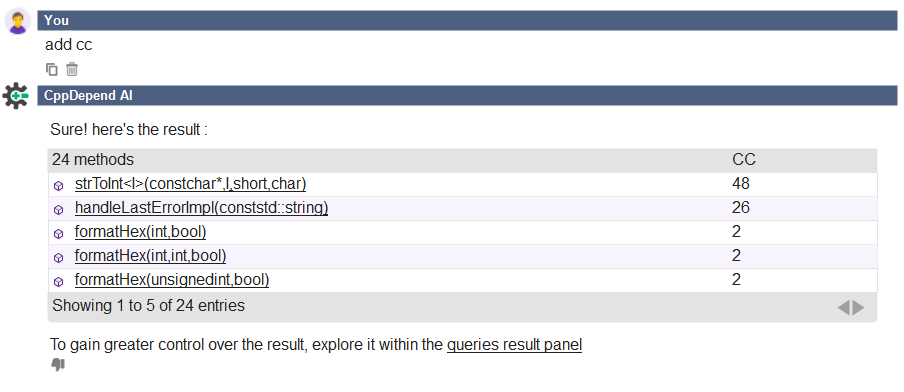Open formatHex(int,bool) method link
The height and width of the screenshot is (392, 904).
[141, 232]
